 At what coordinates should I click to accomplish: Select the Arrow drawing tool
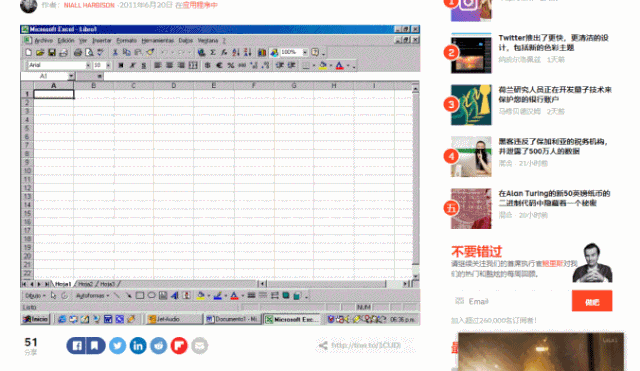point(128,295)
